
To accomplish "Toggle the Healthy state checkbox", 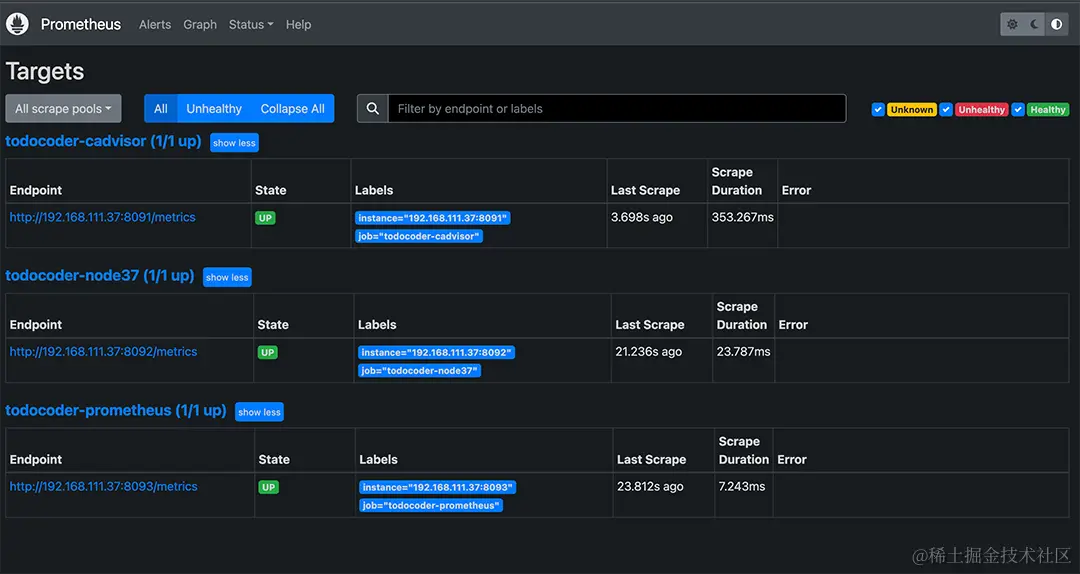I will point(1018,110).
